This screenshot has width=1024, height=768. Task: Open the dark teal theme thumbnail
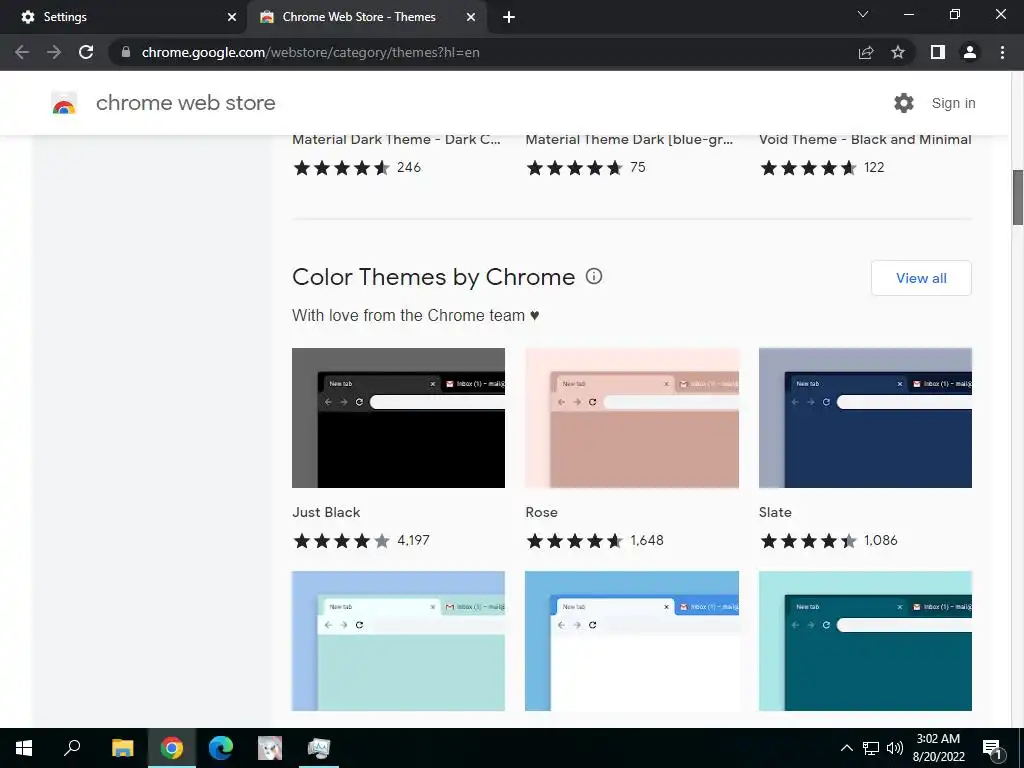[865, 641]
